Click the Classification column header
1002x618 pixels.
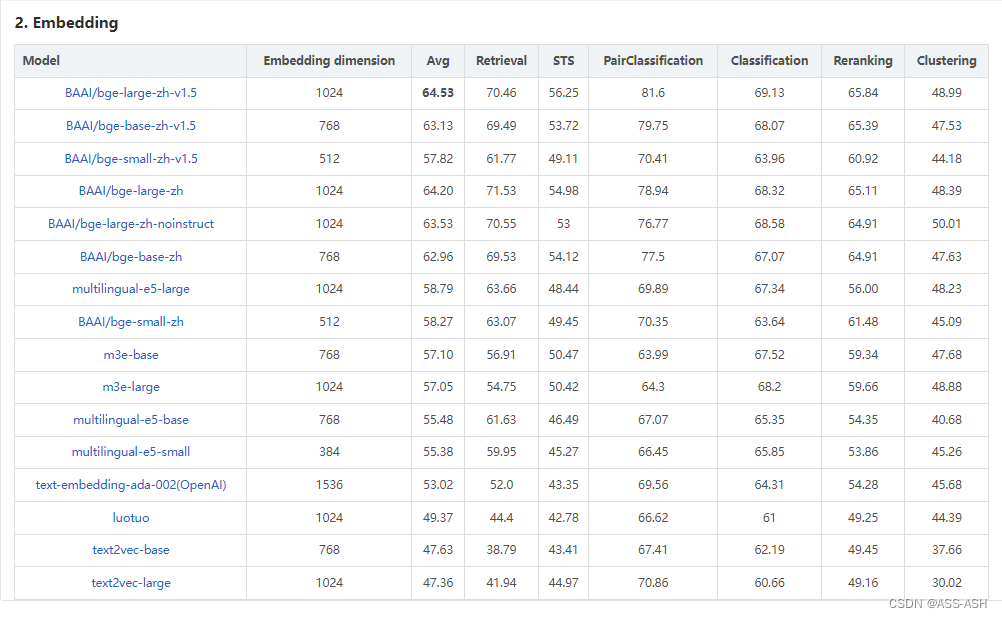tap(769, 61)
